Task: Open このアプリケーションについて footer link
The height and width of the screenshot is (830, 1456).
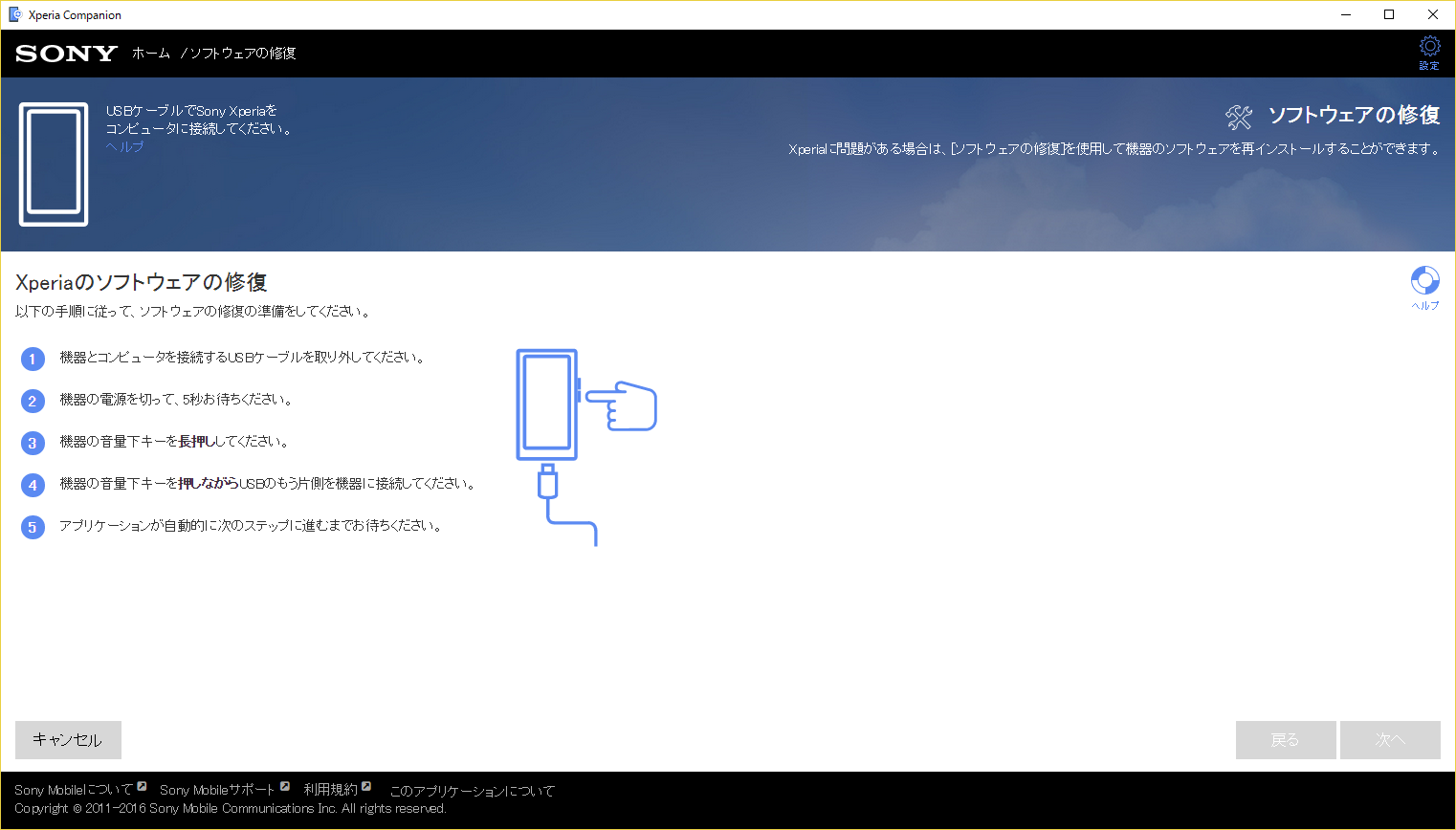Action: [x=472, y=791]
